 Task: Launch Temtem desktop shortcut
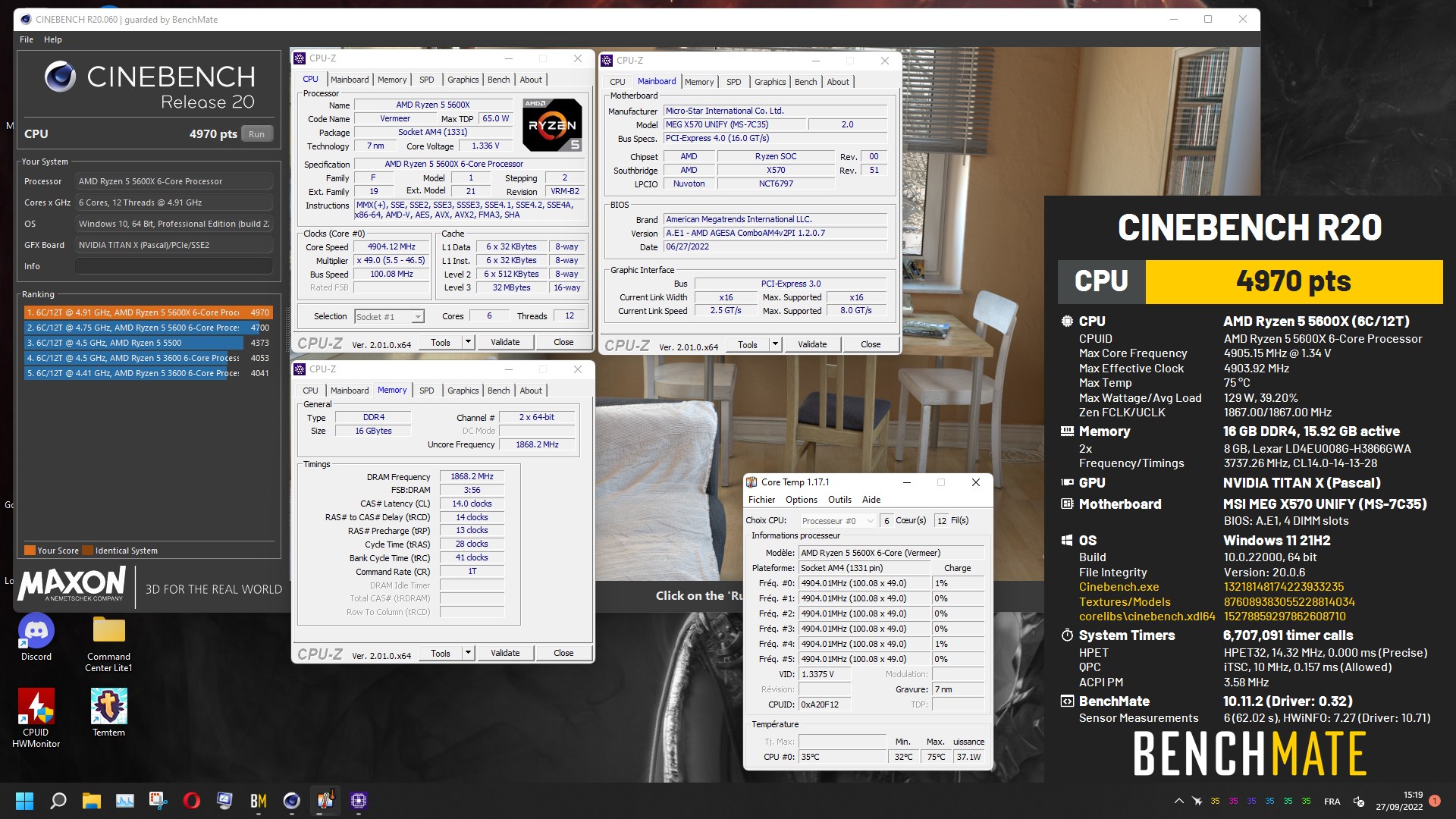(x=108, y=713)
